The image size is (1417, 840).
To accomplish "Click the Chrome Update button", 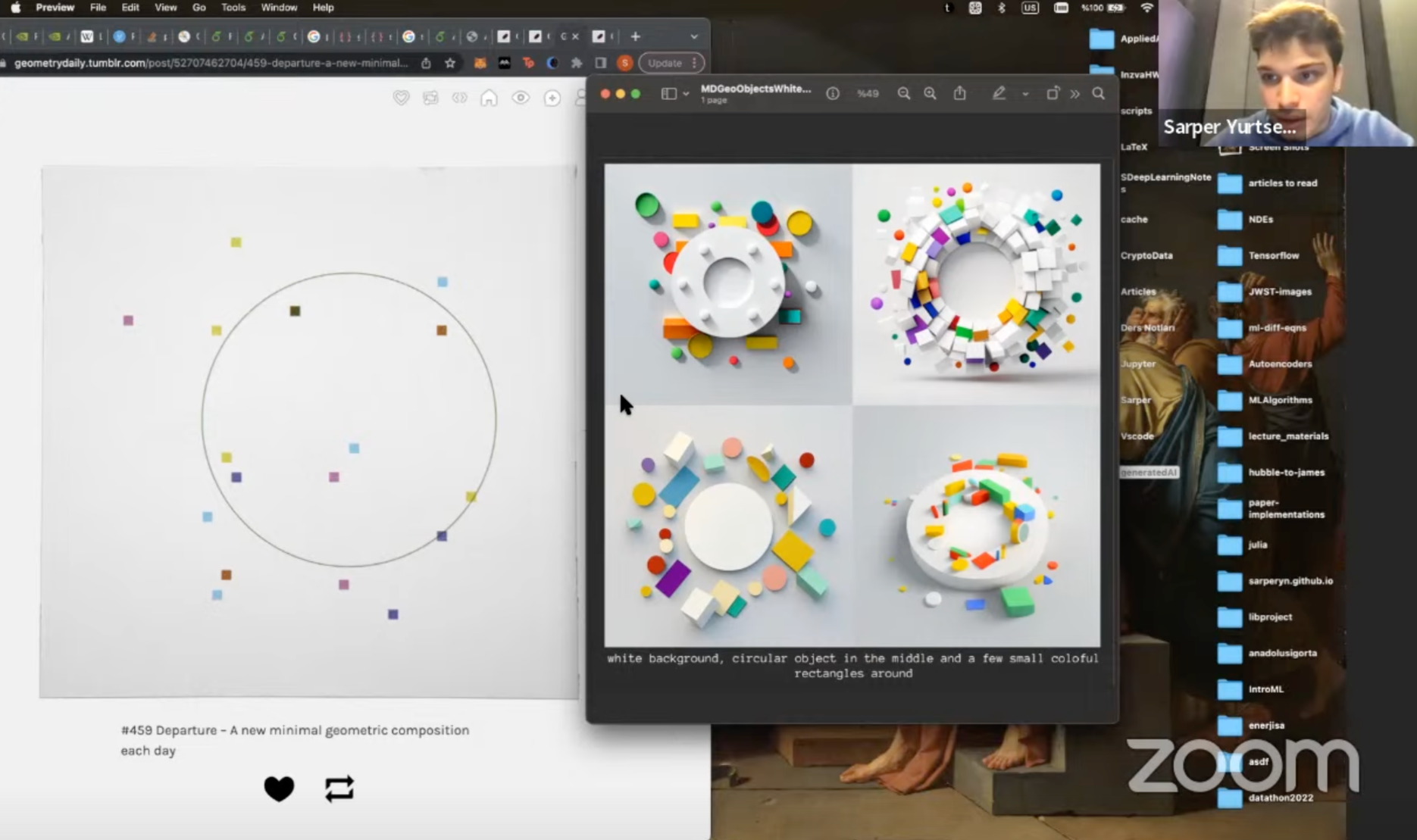I will (x=665, y=64).
